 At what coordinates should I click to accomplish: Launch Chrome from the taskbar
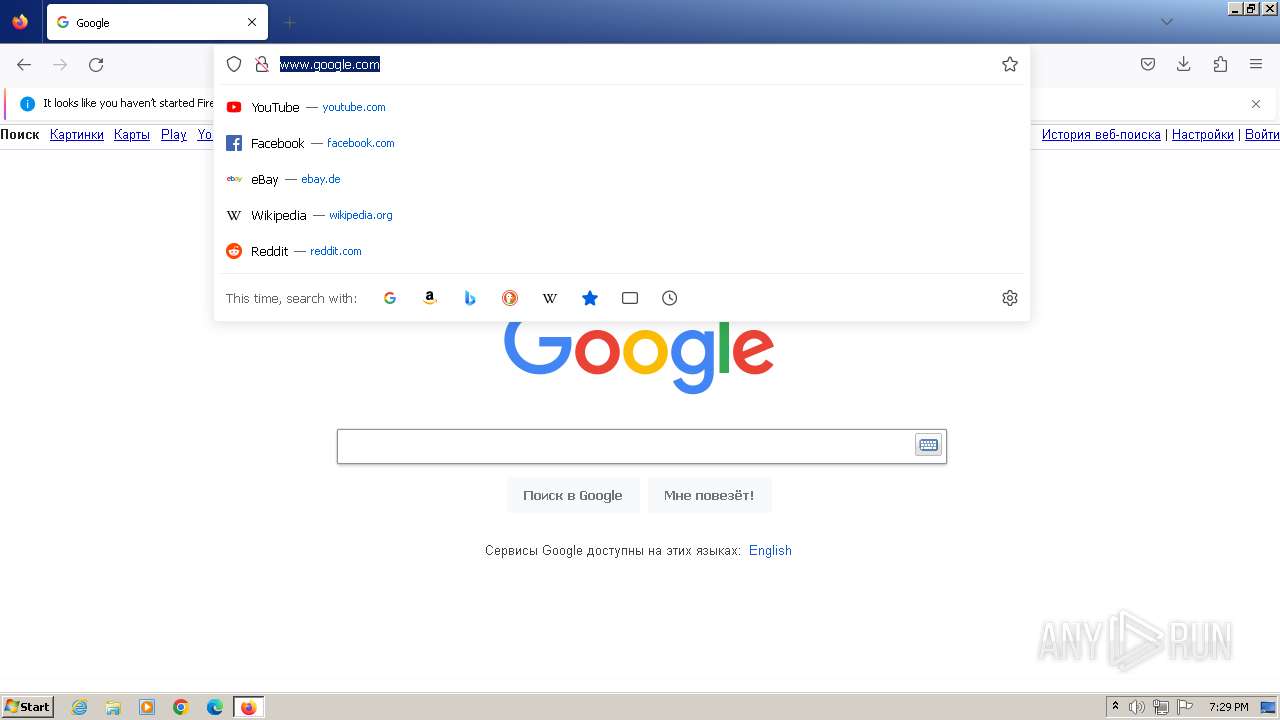point(181,707)
